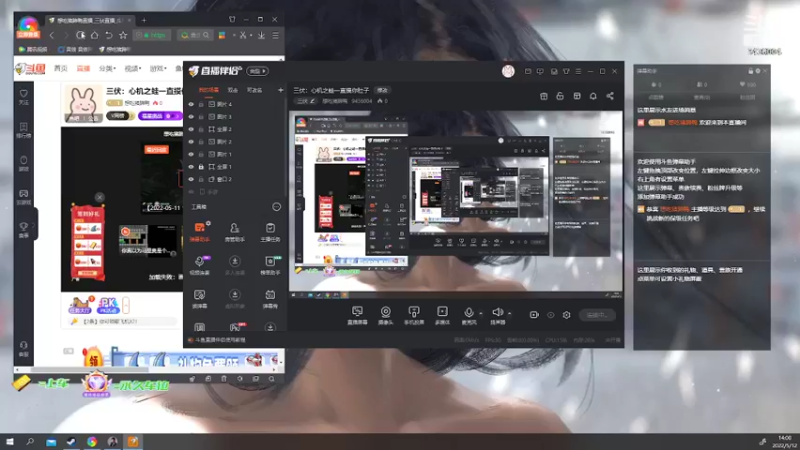
Task: Add a multimedia source
Action: coord(442,315)
